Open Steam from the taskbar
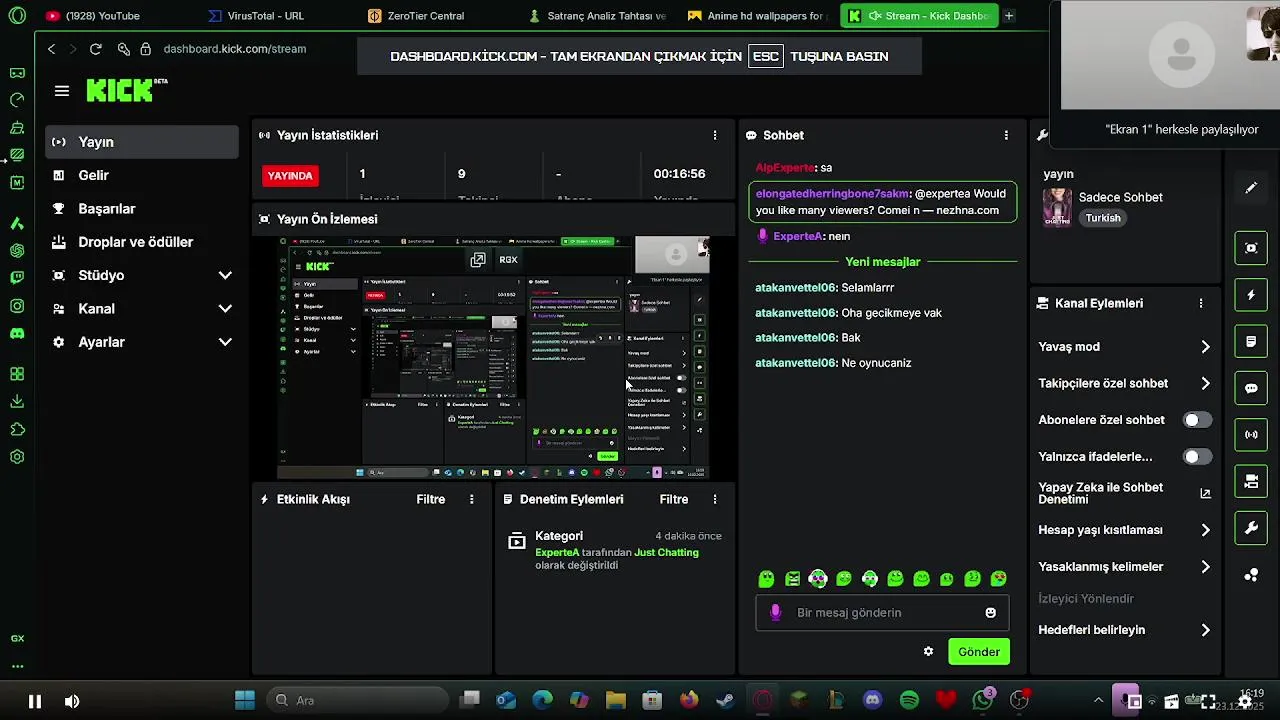Image resolution: width=1280 pixels, height=720 pixels. [725, 700]
